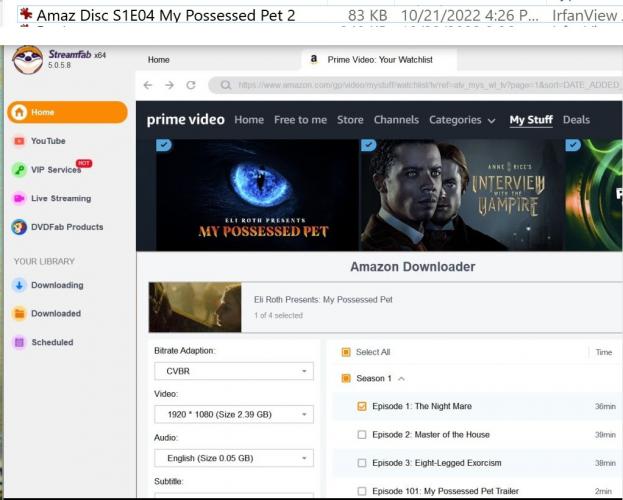Open Live Streaming in sidebar

(x=52, y=198)
